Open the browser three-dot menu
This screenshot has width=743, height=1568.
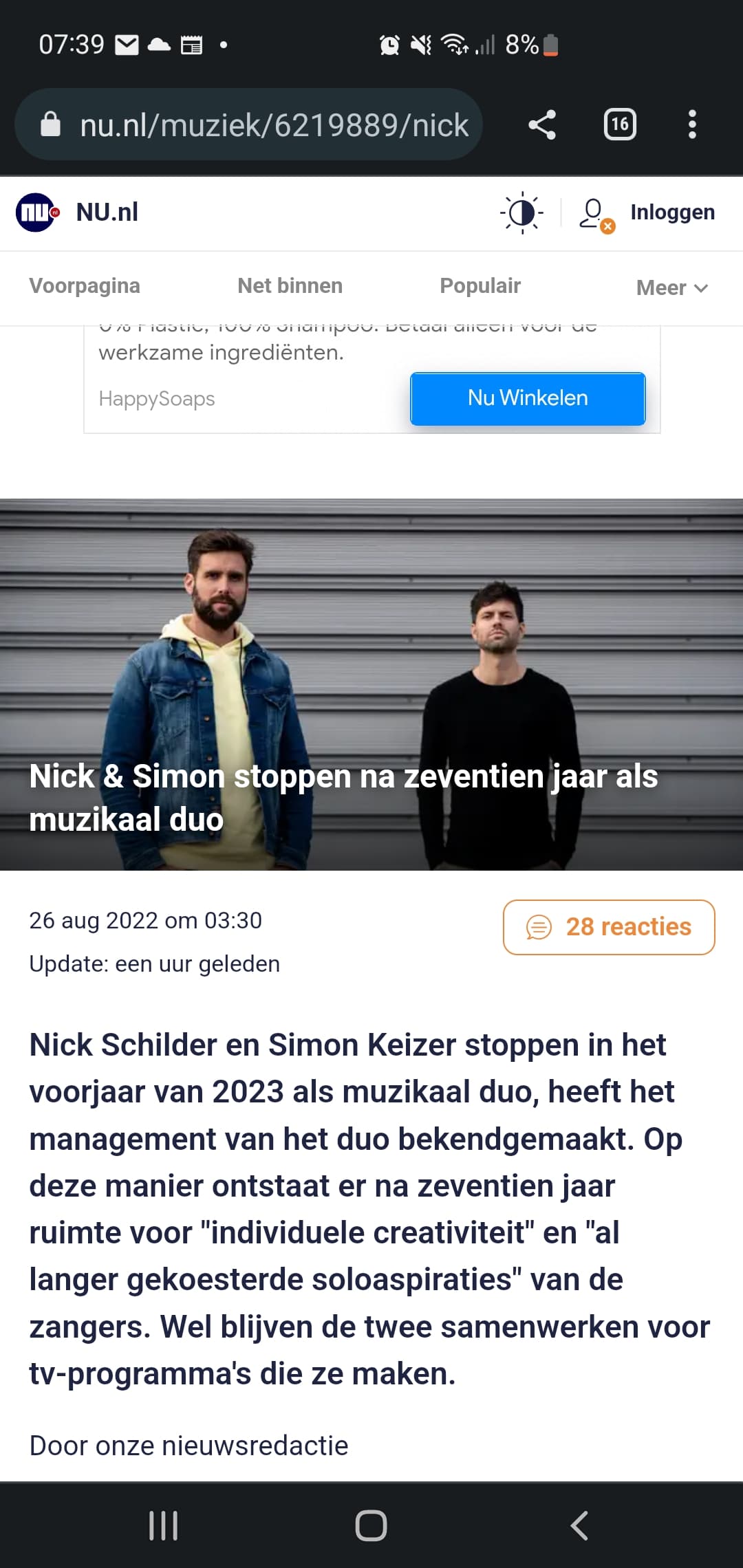click(692, 124)
